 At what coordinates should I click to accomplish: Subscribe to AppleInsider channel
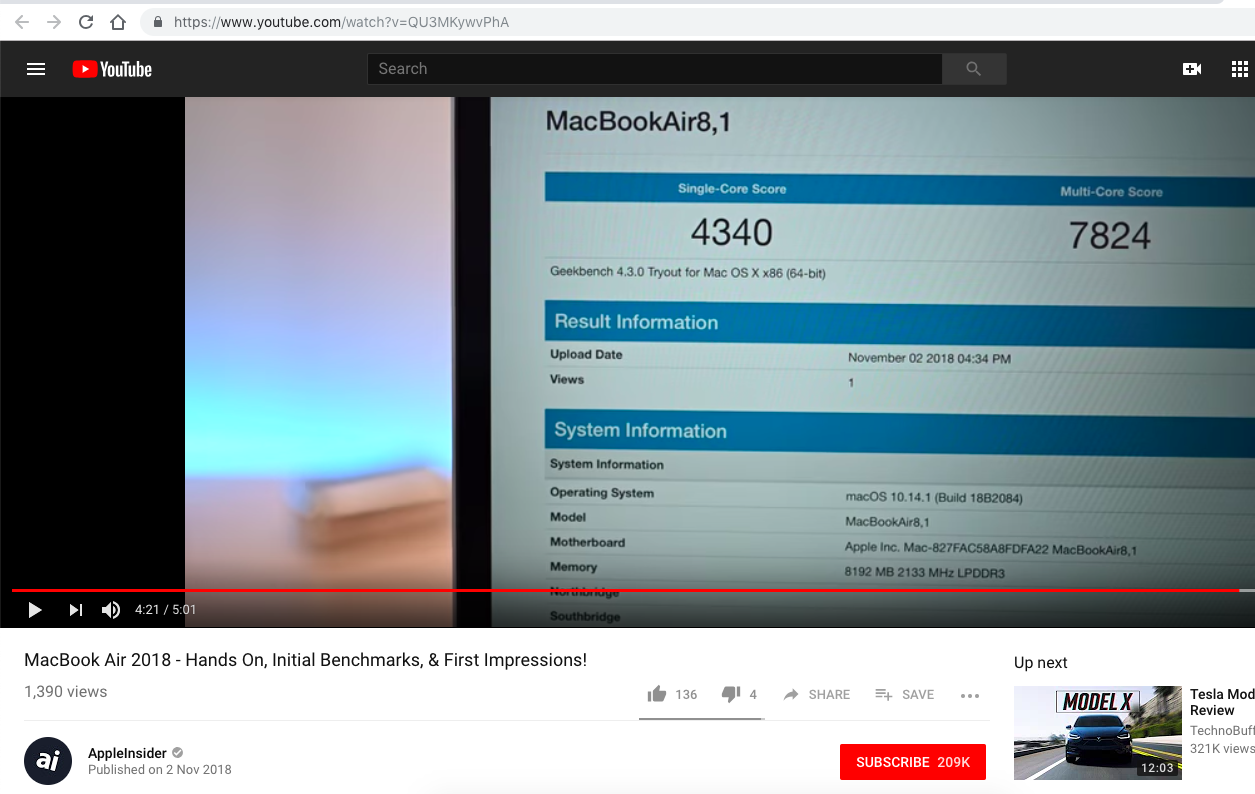tap(913, 762)
